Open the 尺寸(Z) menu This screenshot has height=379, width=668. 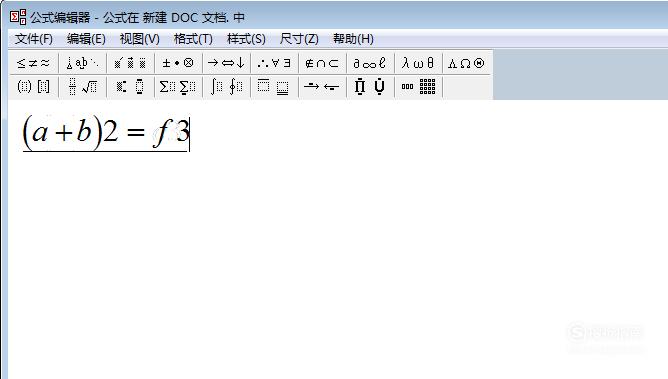[299, 39]
